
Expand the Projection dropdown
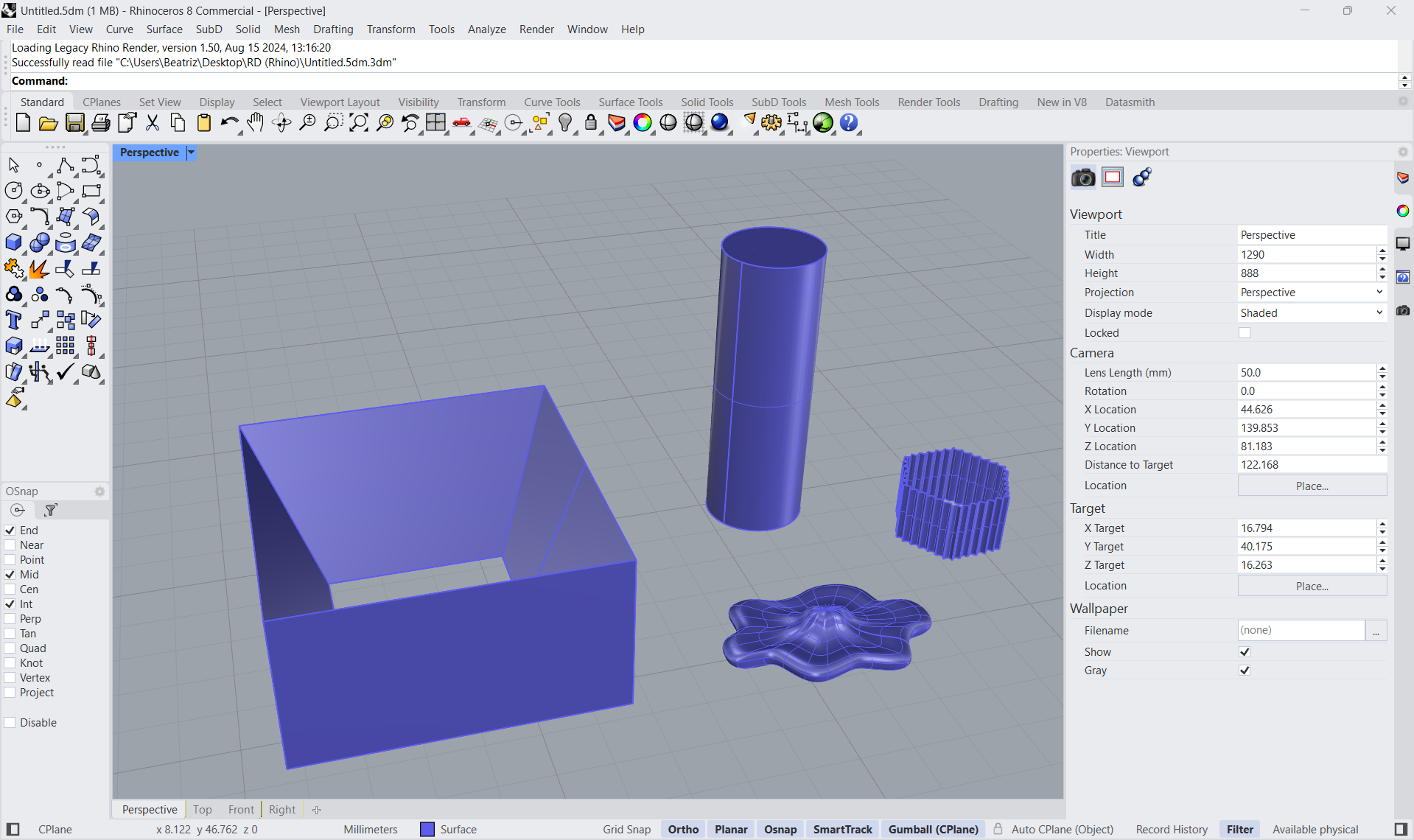pos(1311,293)
